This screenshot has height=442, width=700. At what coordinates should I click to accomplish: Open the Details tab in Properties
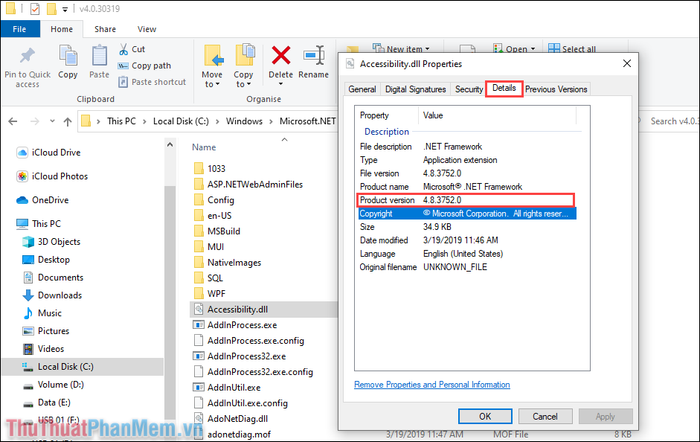pos(504,88)
